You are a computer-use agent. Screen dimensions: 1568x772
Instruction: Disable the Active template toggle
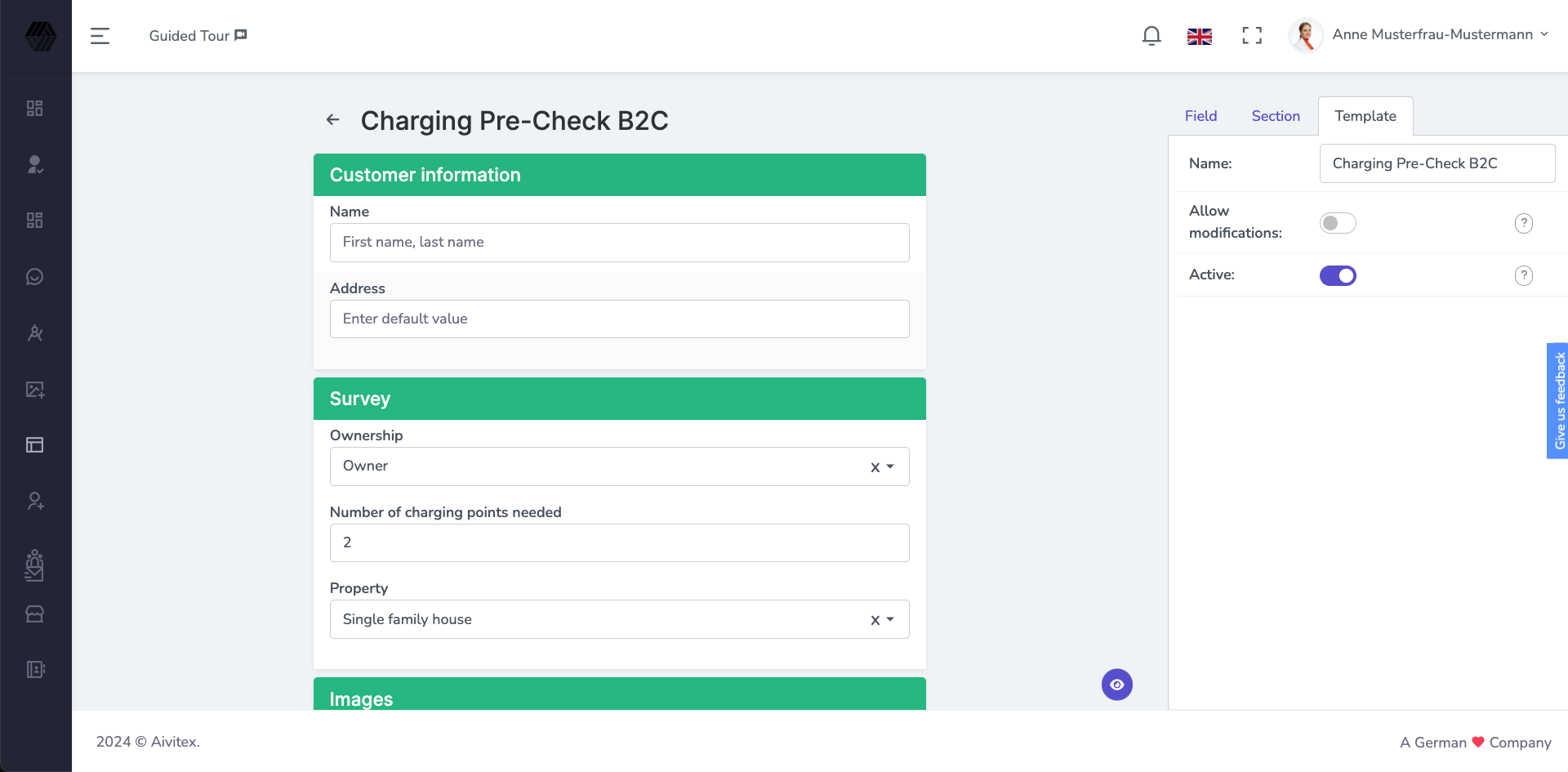[1338, 275]
